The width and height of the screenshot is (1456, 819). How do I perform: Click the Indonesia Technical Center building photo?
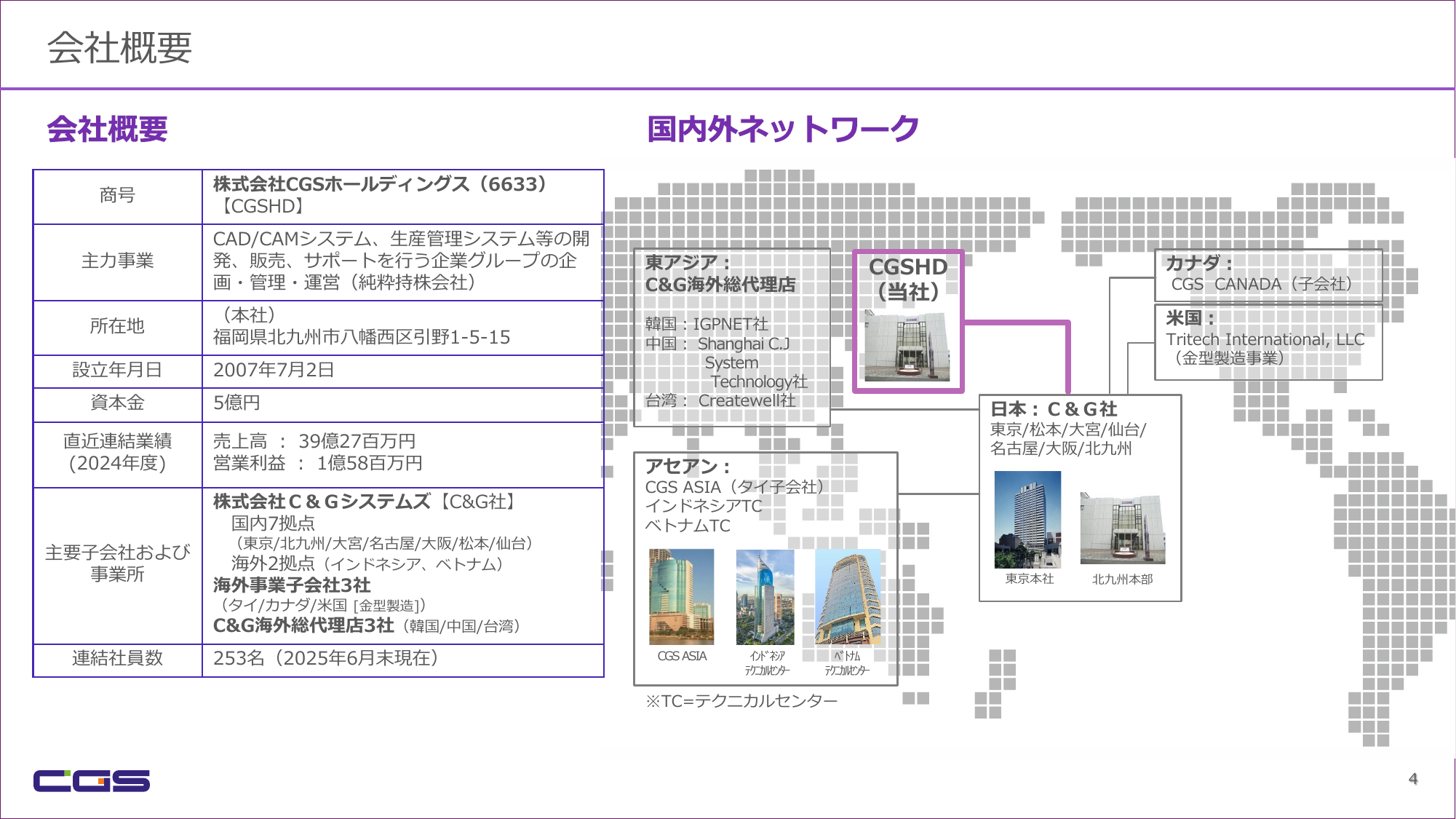click(765, 597)
